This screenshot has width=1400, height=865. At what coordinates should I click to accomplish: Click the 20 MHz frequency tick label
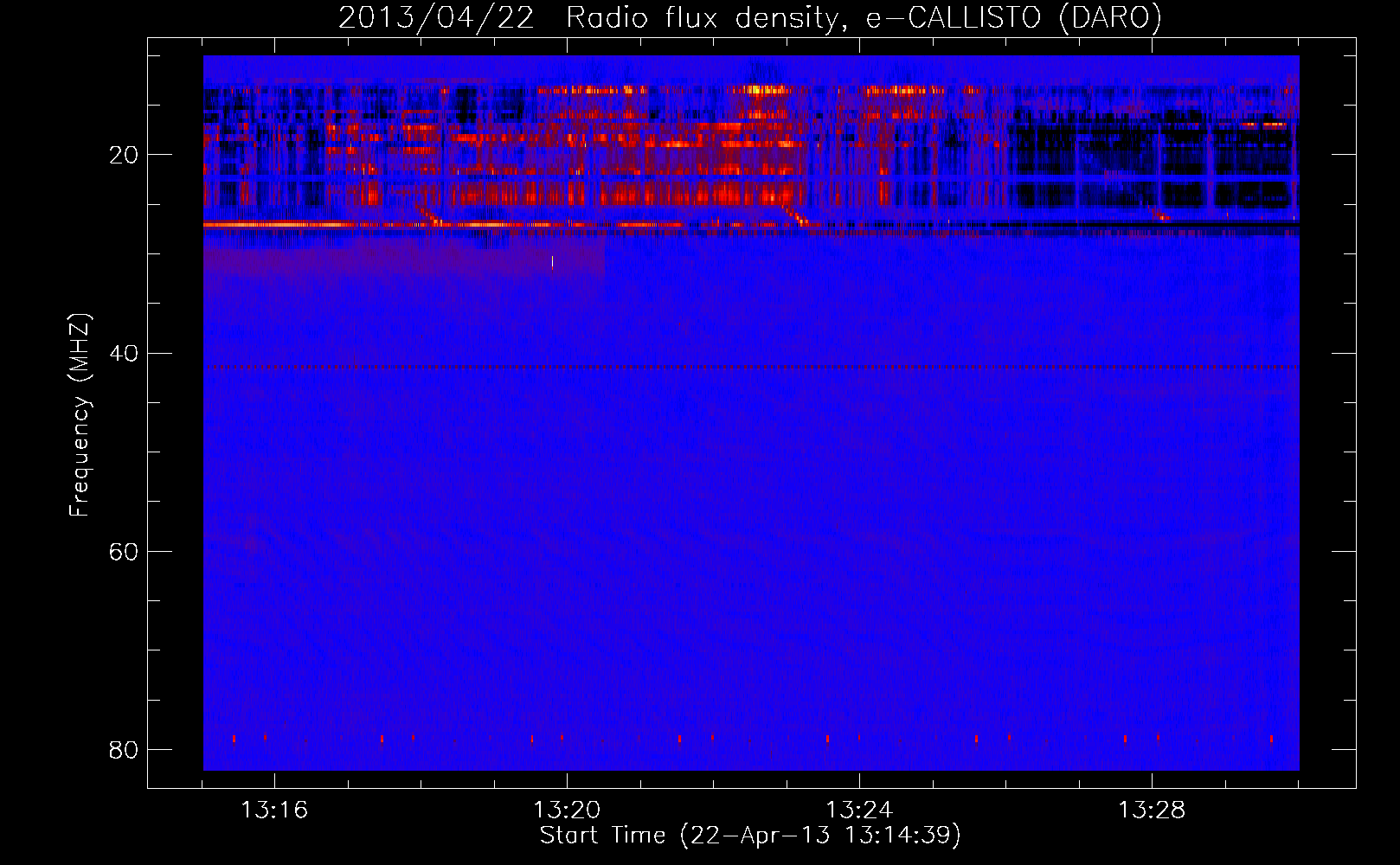click(124, 155)
